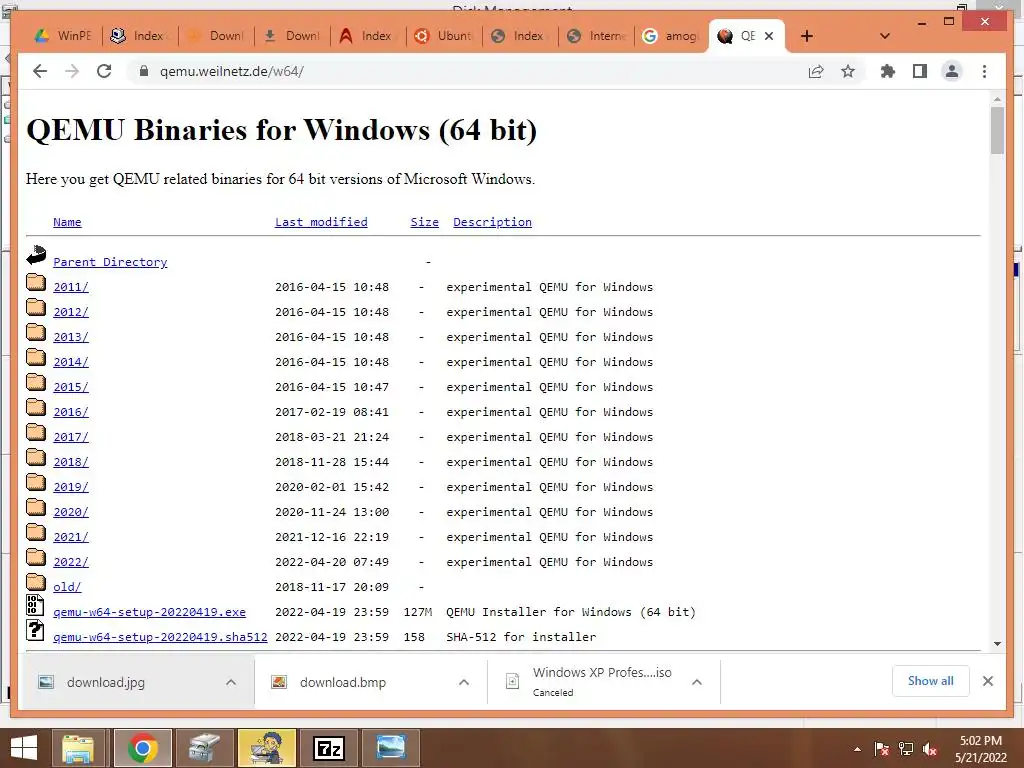Click the page vertical scrollbar thumb

coord(997,131)
